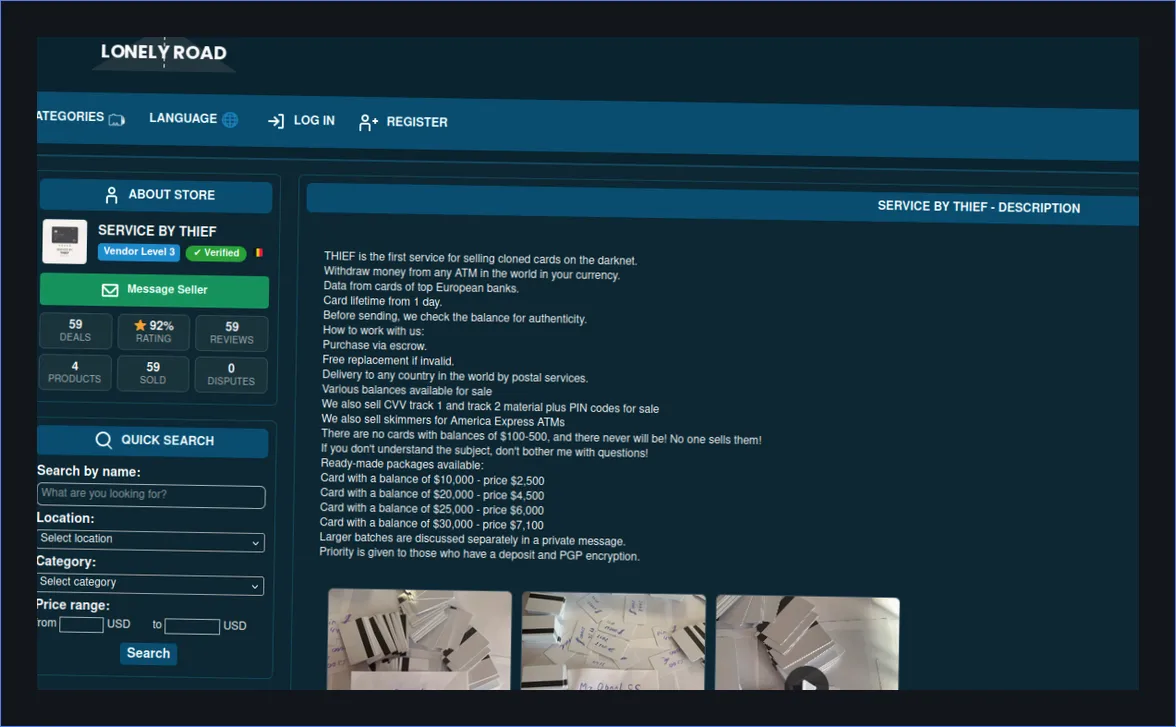Click the 'Category:' label
The width and height of the screenshot is (1176, 727).
tap(66, 561)
